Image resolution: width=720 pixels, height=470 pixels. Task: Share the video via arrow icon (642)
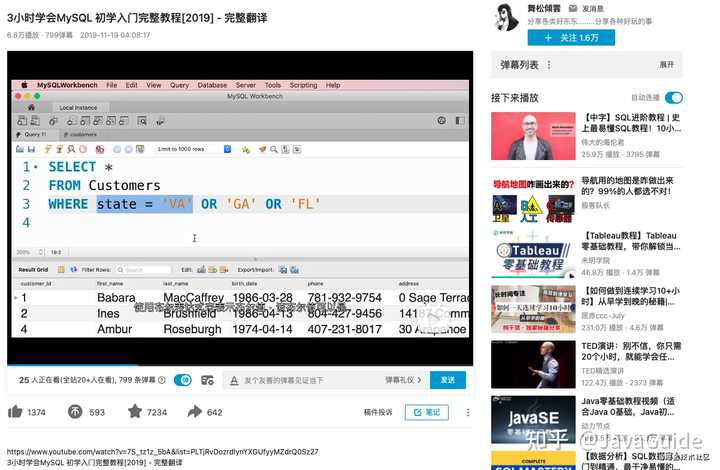195,412
